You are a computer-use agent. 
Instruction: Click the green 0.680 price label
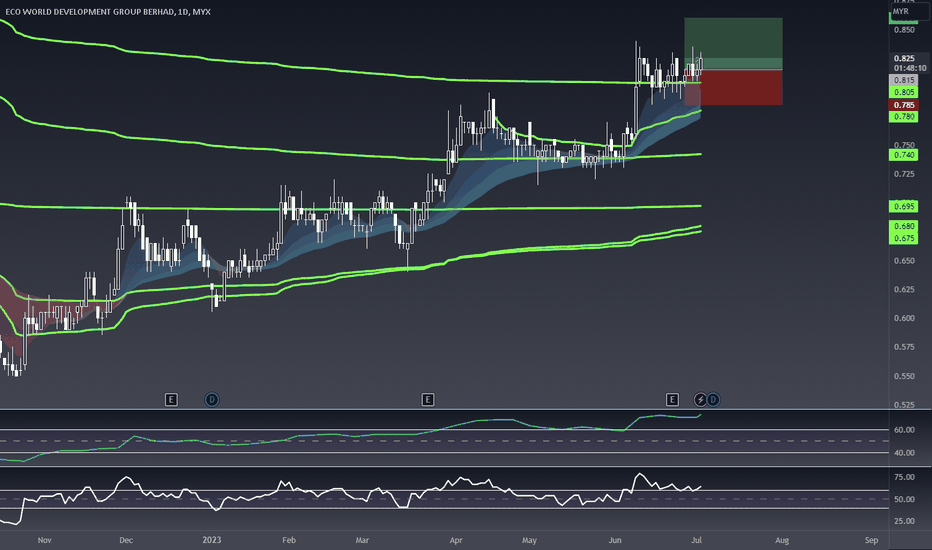point(904,226)
